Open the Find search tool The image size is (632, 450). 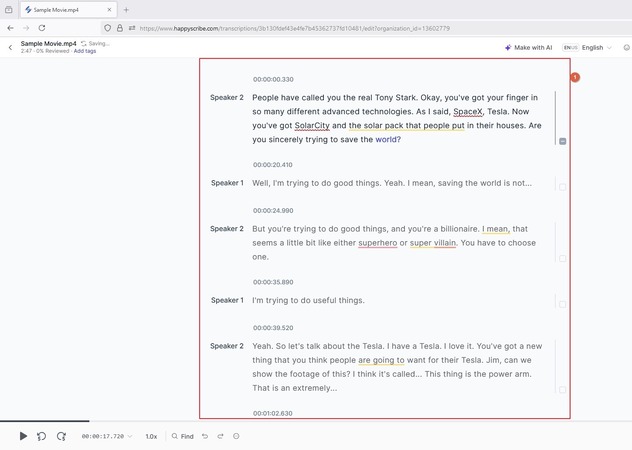point(183,436)
